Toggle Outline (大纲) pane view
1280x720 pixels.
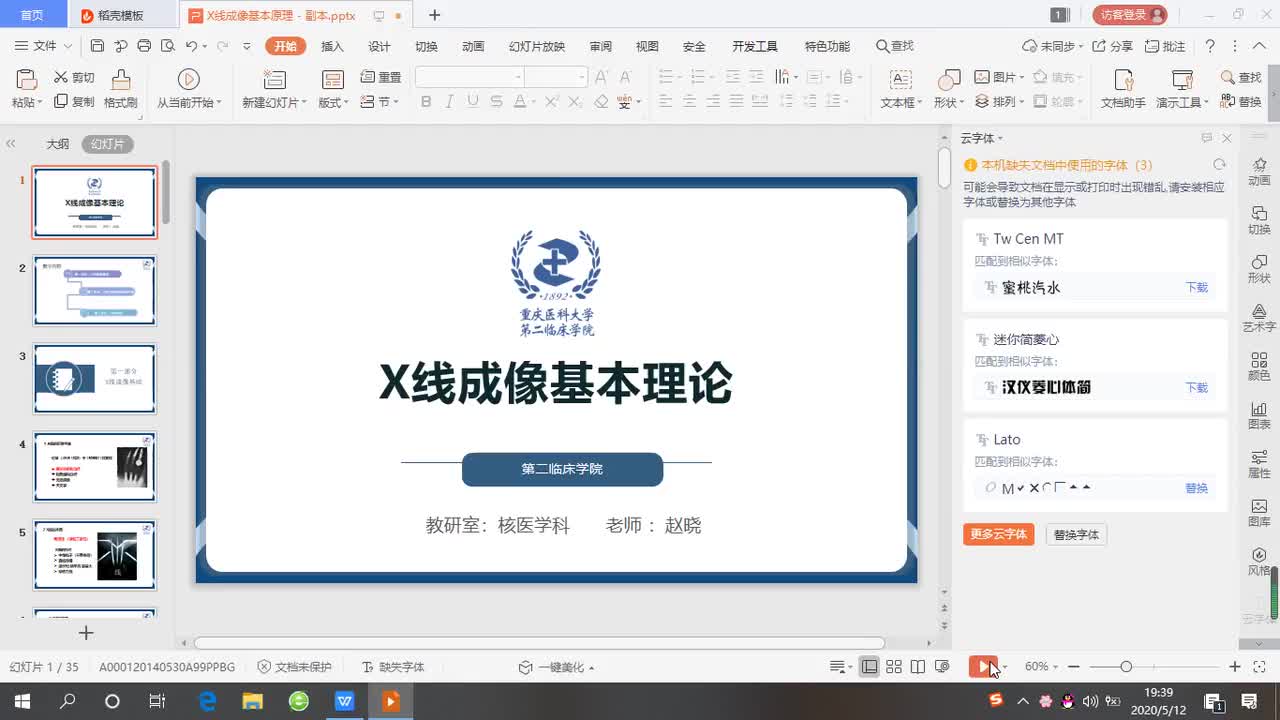coord(58,144)
